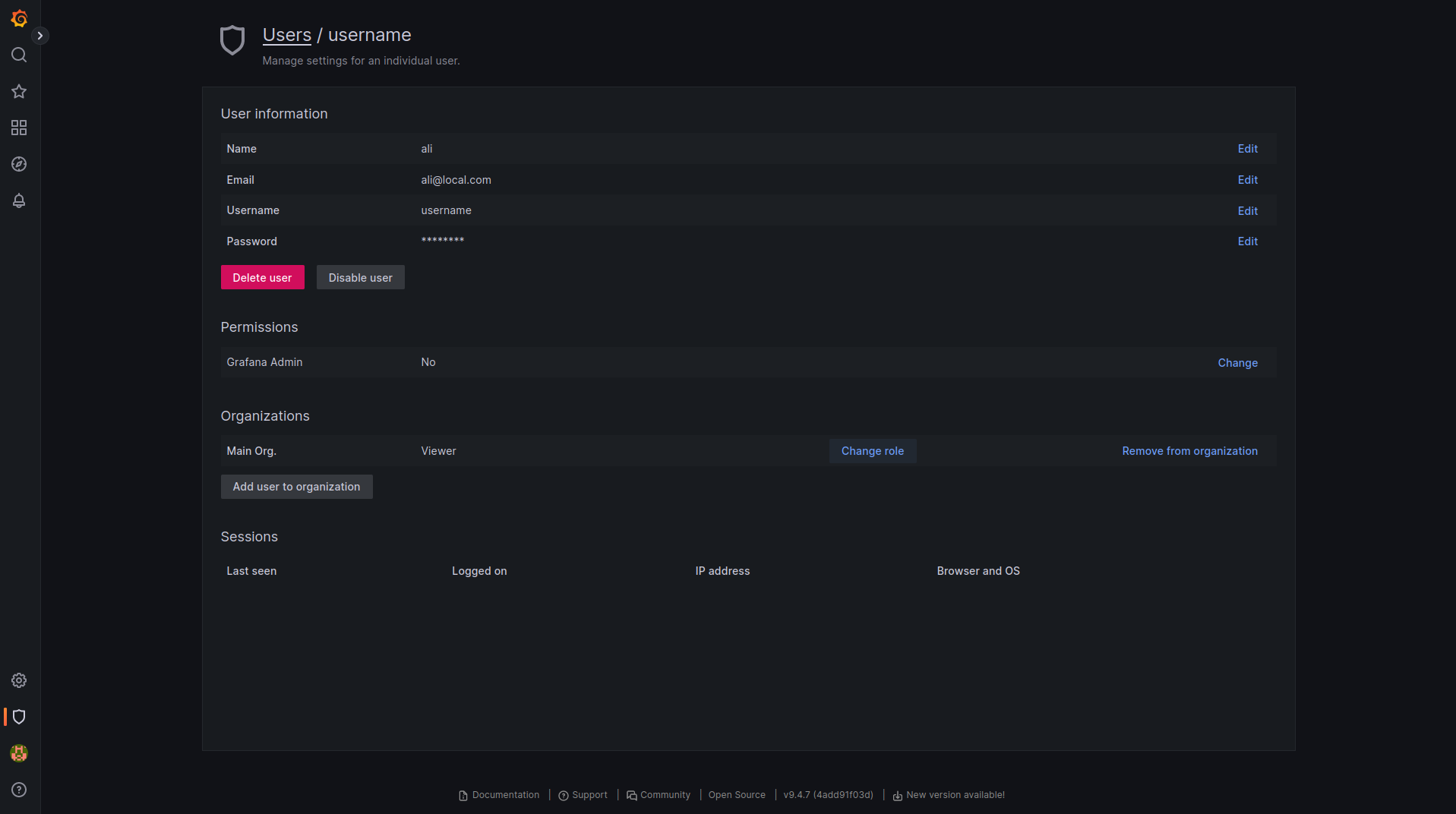Viewport: 1456px width, 814px height.
Task: Click the Logged on column header
Action: [x=479, y=571]
